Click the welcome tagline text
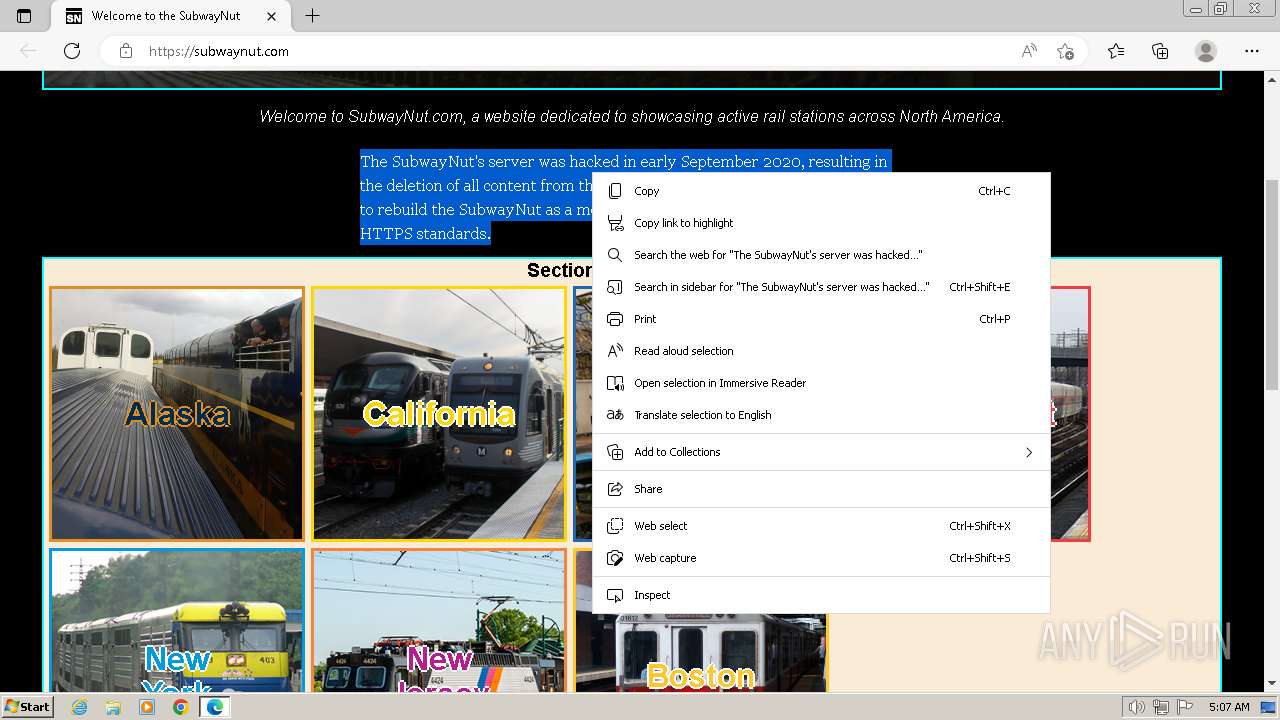Screen dimensions: 1280x720 click(631, 117)
